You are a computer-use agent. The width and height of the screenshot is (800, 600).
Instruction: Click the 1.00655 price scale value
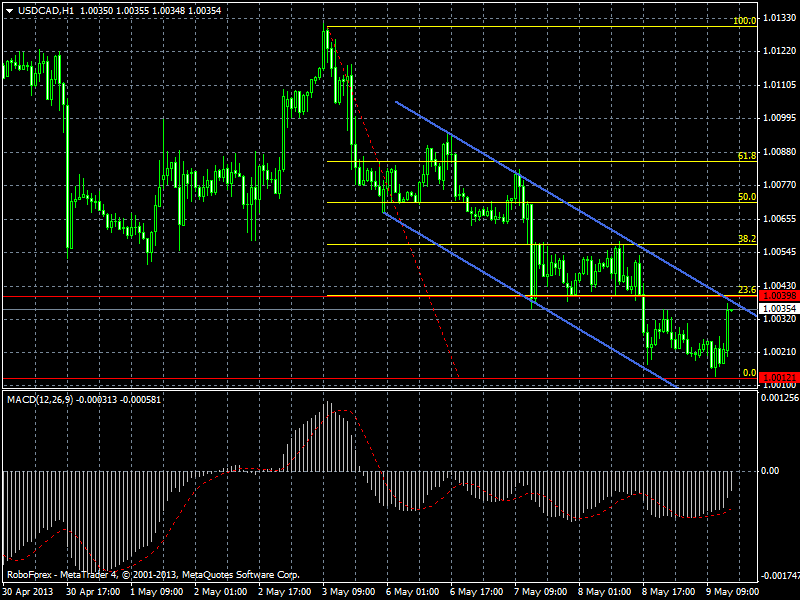(780, 219)
